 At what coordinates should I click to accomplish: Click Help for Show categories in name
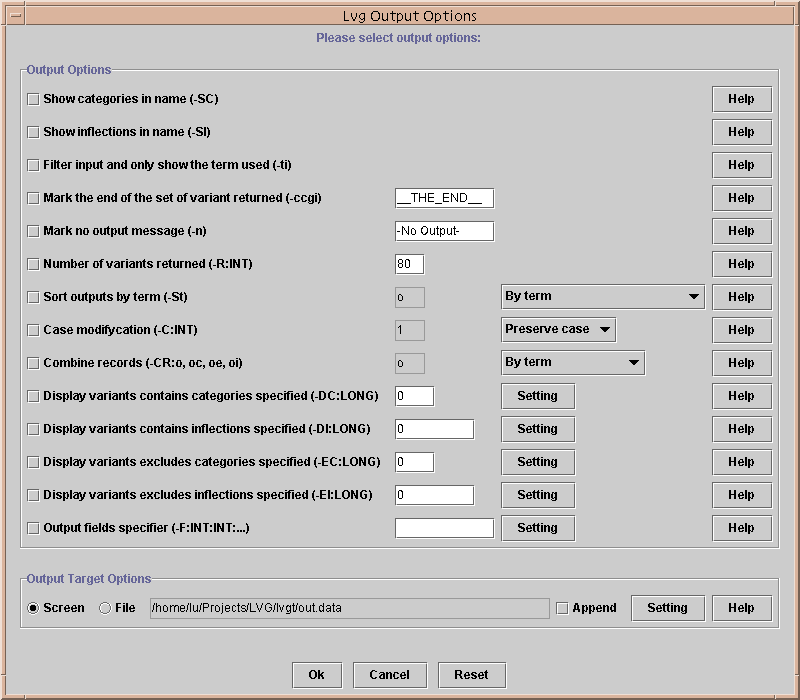pyautogui.click(x=741, y=99)
